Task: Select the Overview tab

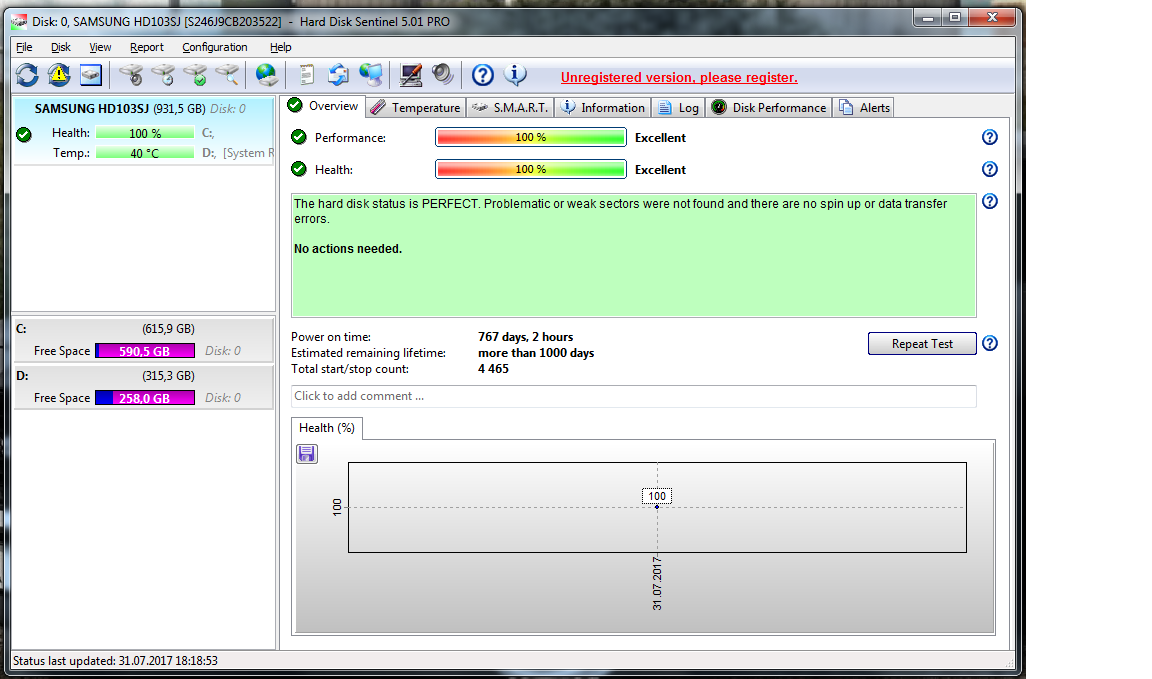Action: point(323,106)
